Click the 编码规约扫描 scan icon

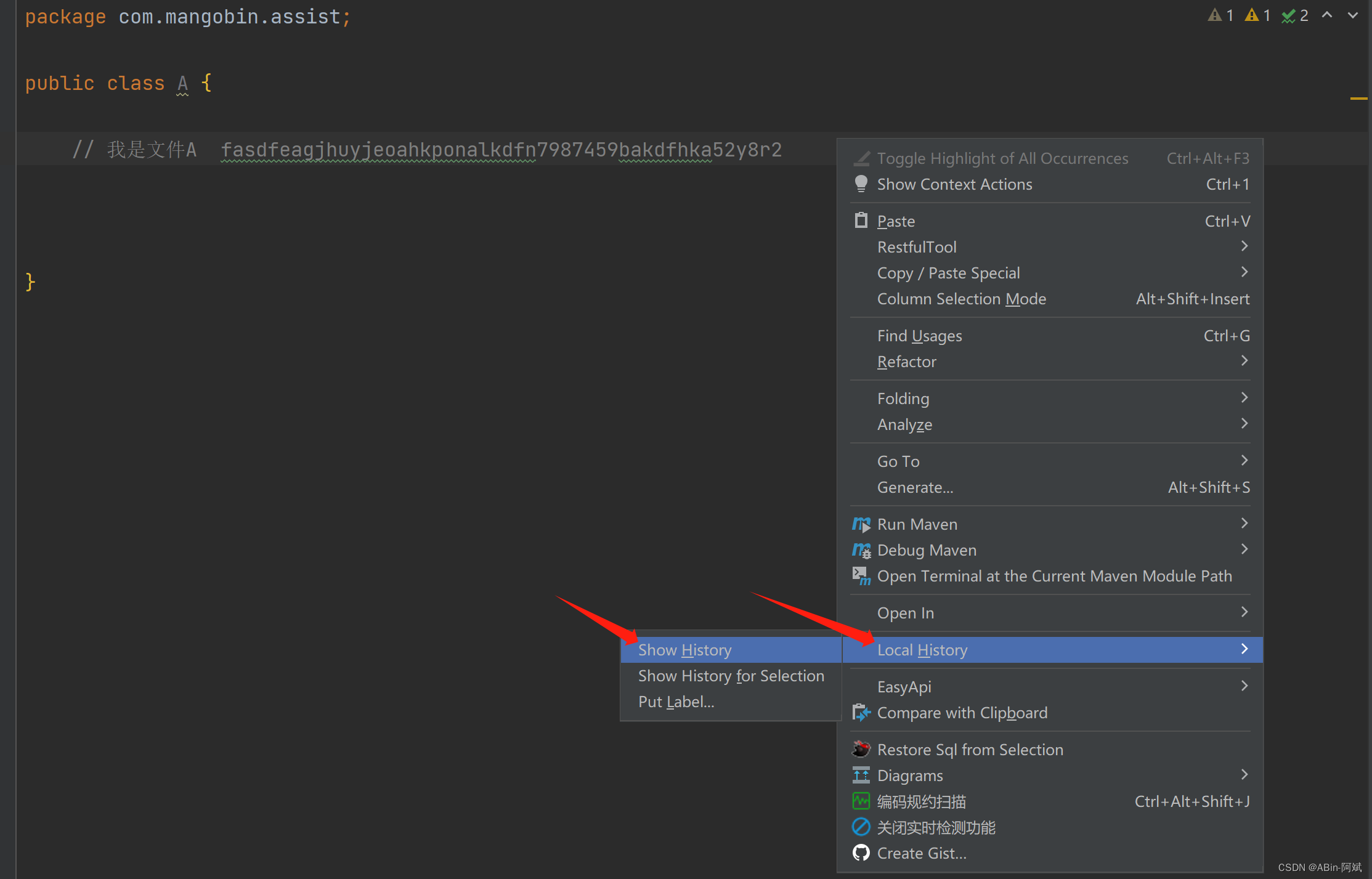pos(860,801)
